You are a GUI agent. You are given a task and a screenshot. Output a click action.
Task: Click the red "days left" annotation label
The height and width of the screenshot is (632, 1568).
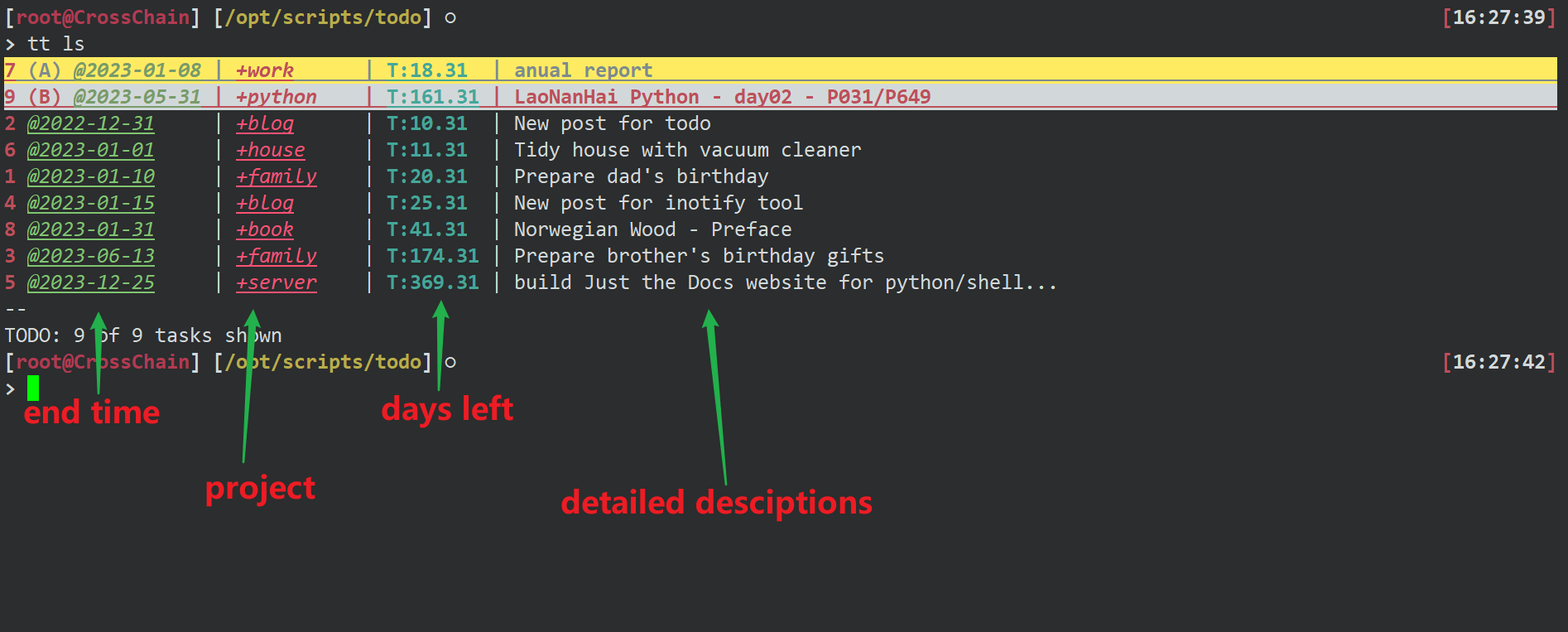(447, 409)
